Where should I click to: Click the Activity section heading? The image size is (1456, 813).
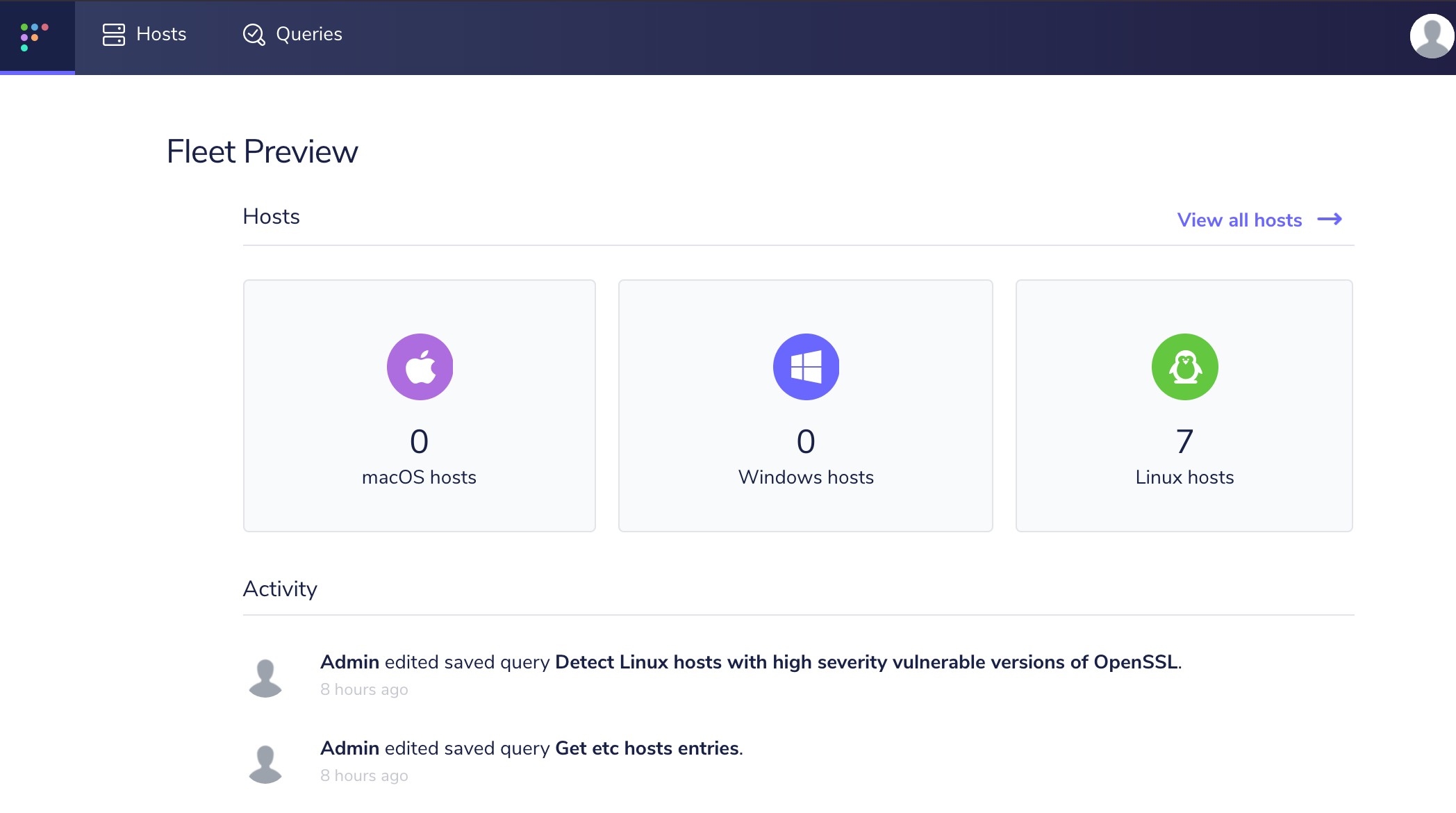[280, 589]
